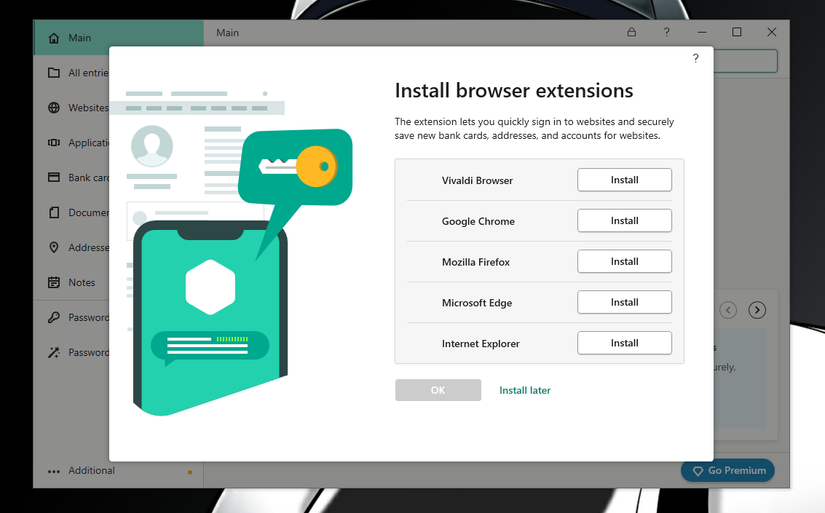
Task: Choose Install later link
Action: click(x=525, y=390)
